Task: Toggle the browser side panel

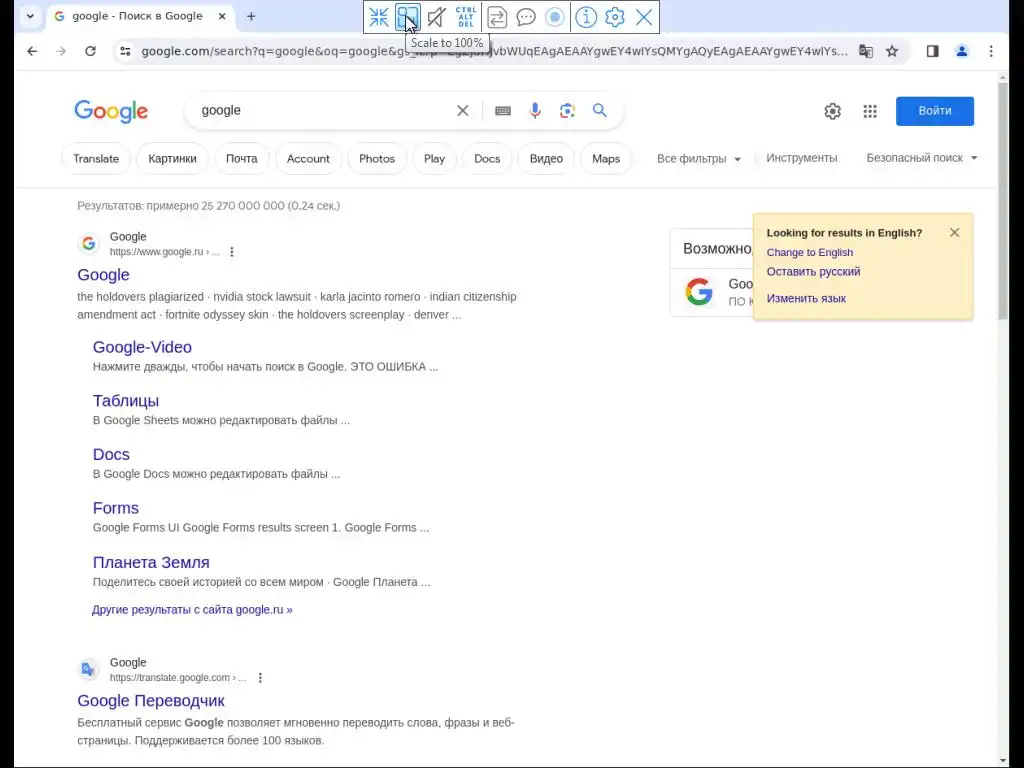Action: click(x=933, y=51)
